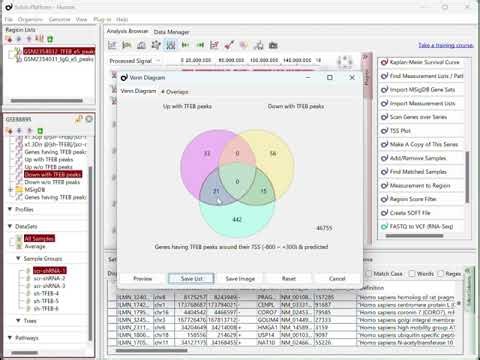Viewport: 480px width, 360px height.
Task: Click the pink circle toolbar icon
Action: [244, 45]
